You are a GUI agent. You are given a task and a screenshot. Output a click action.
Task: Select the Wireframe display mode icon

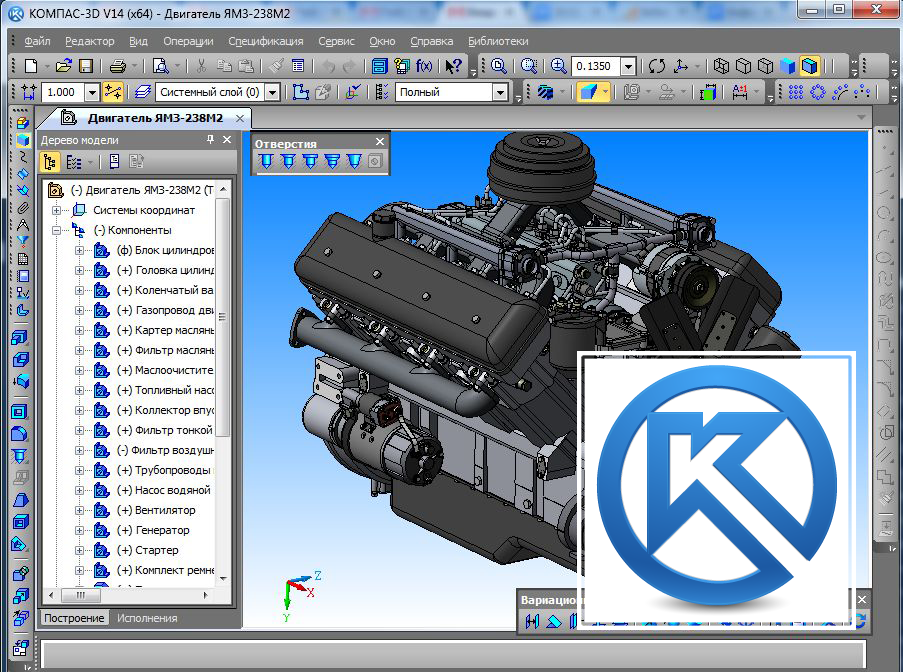coord(721,66)
